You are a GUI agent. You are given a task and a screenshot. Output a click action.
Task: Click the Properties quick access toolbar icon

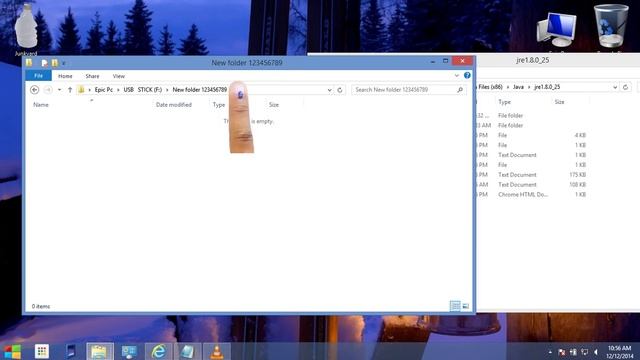point(44,63)
